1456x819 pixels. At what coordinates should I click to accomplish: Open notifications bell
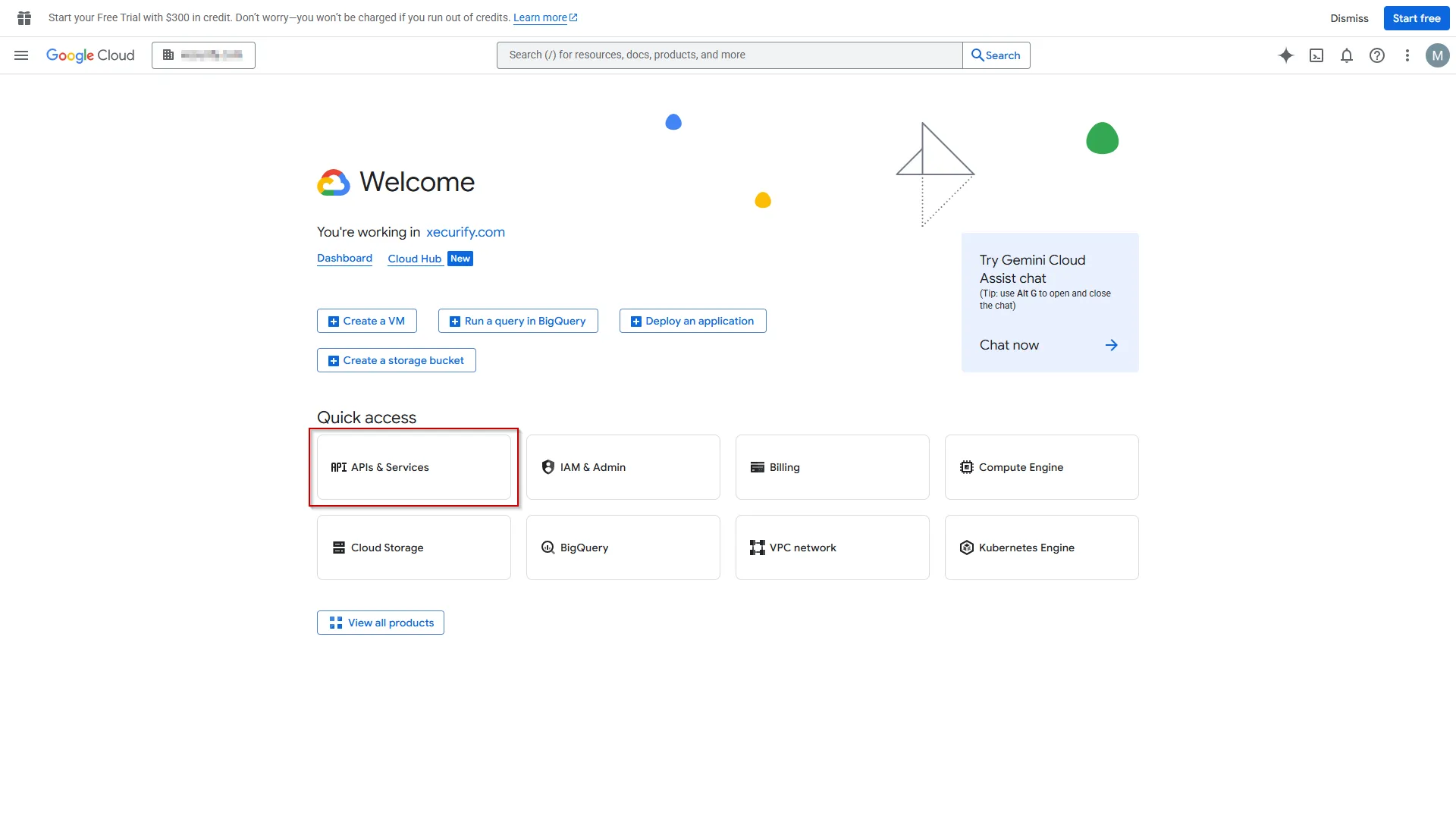point(1347,55)
